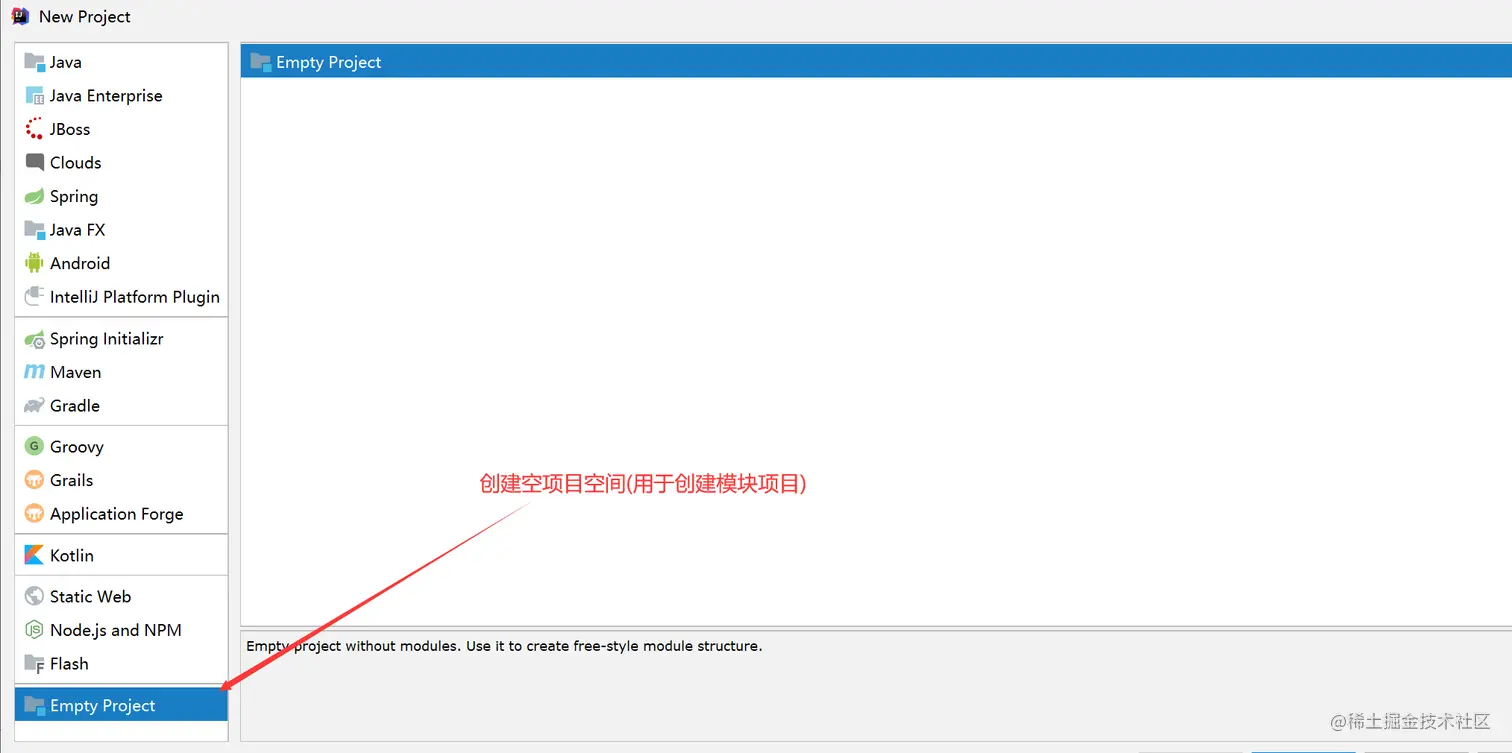
Task: Select Gradle project type
Action: [x=121, y=406]
